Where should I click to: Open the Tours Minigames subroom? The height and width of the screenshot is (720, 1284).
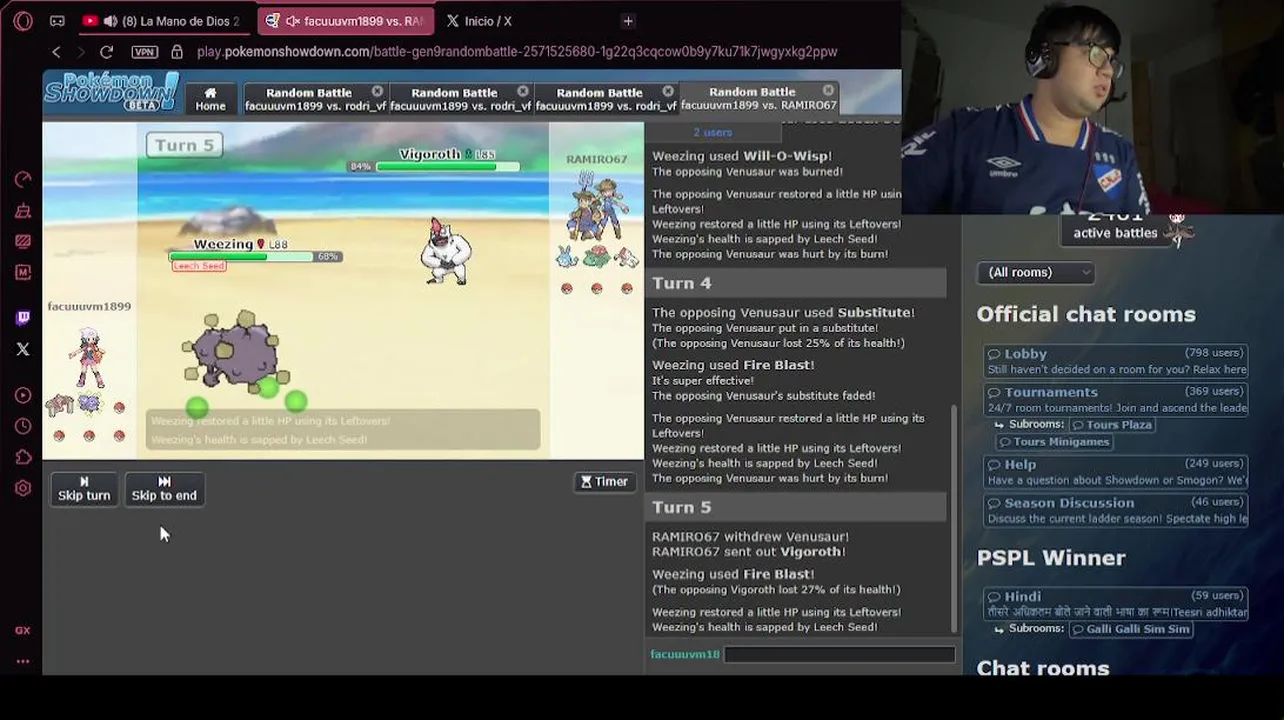coord(1054,442)
